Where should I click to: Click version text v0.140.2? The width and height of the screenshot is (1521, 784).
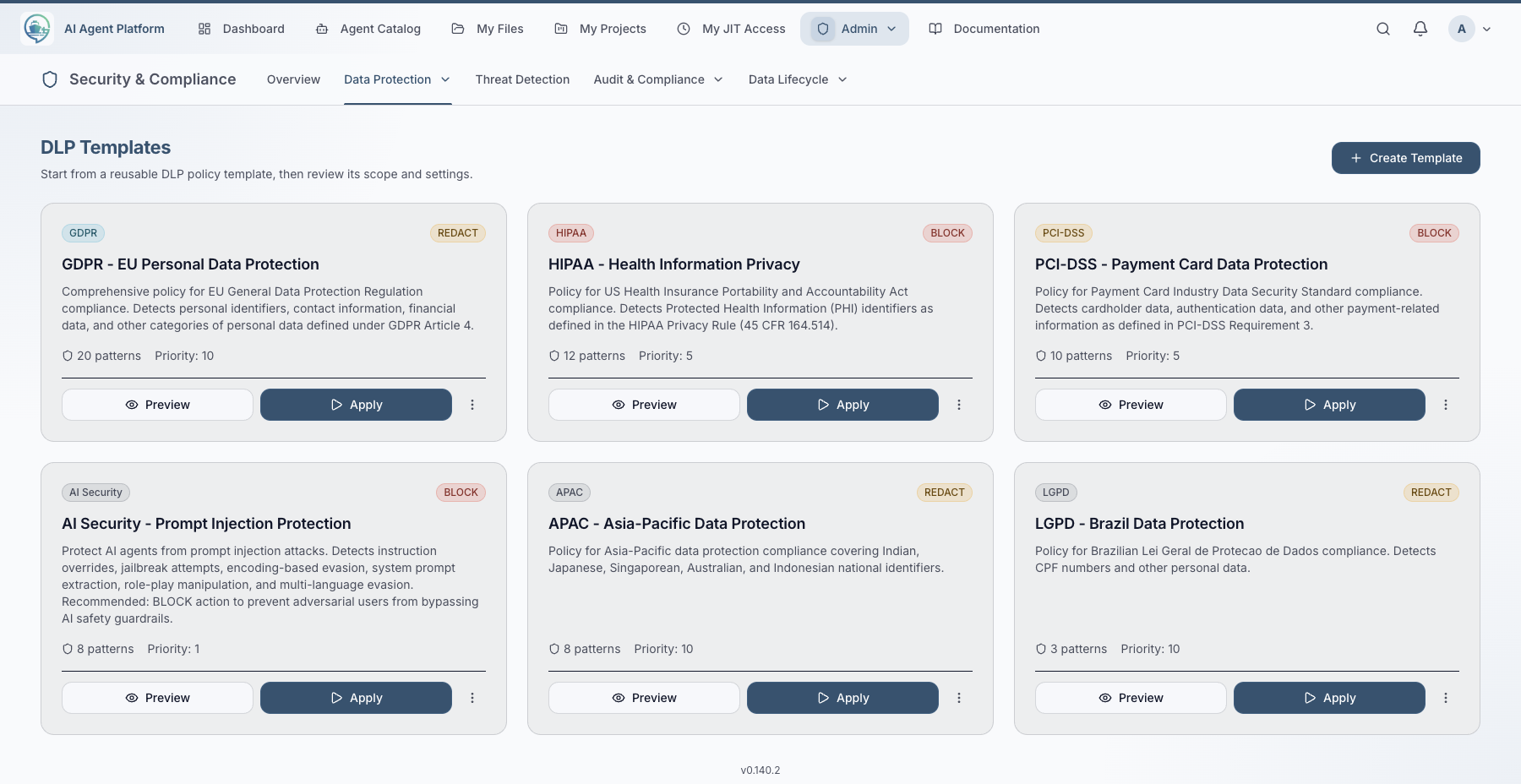(760, 770)
